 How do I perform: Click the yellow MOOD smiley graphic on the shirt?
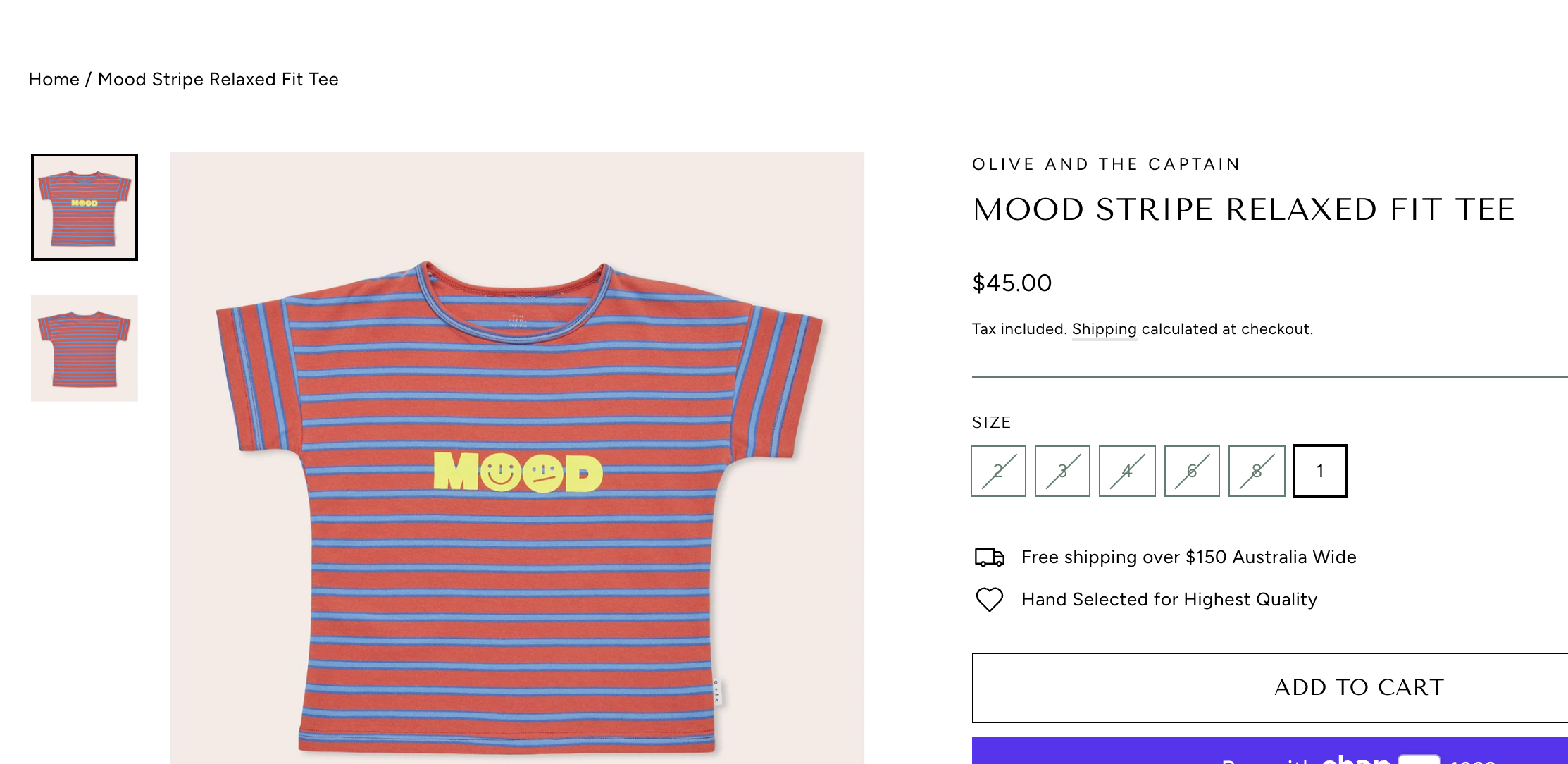(518, 472)
